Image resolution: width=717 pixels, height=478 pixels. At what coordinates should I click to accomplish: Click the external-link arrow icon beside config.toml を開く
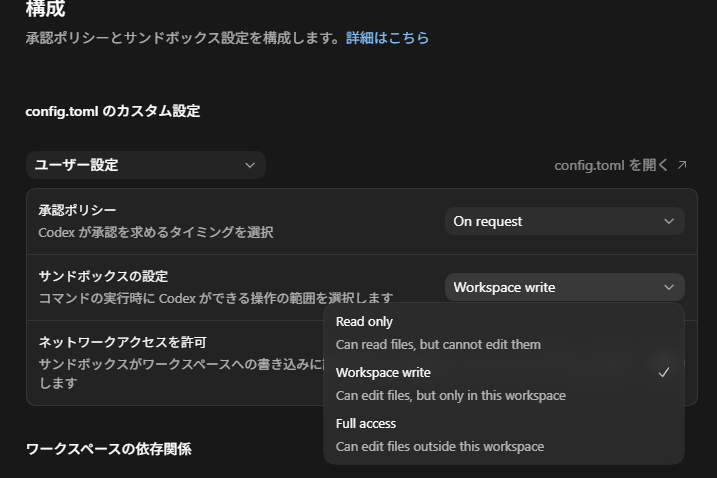coord(682,165)
